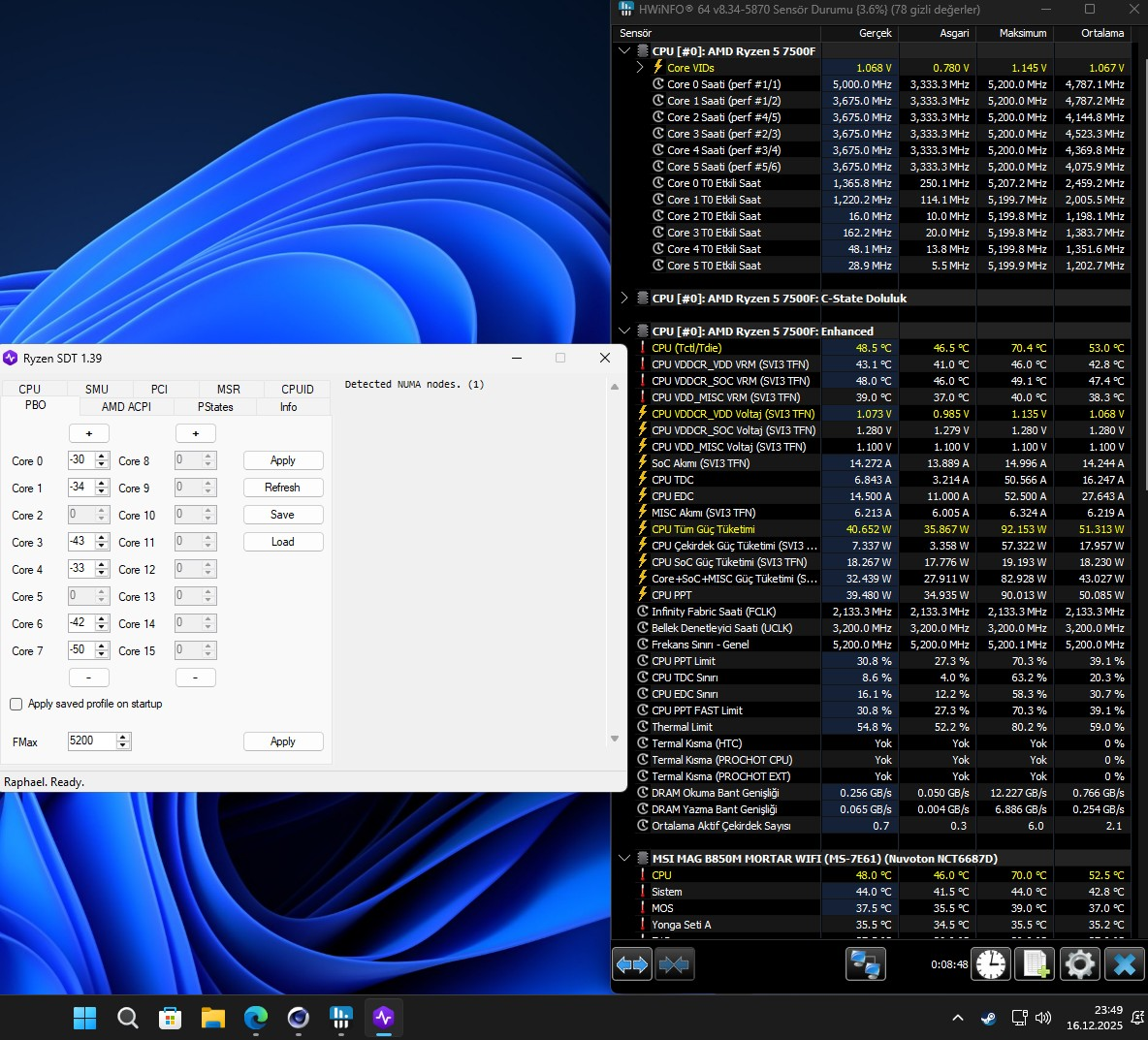Show hidden tray icons chevron
Image resolution: width=1148 pixels, height=1040 pixels.
point(958,1018)
